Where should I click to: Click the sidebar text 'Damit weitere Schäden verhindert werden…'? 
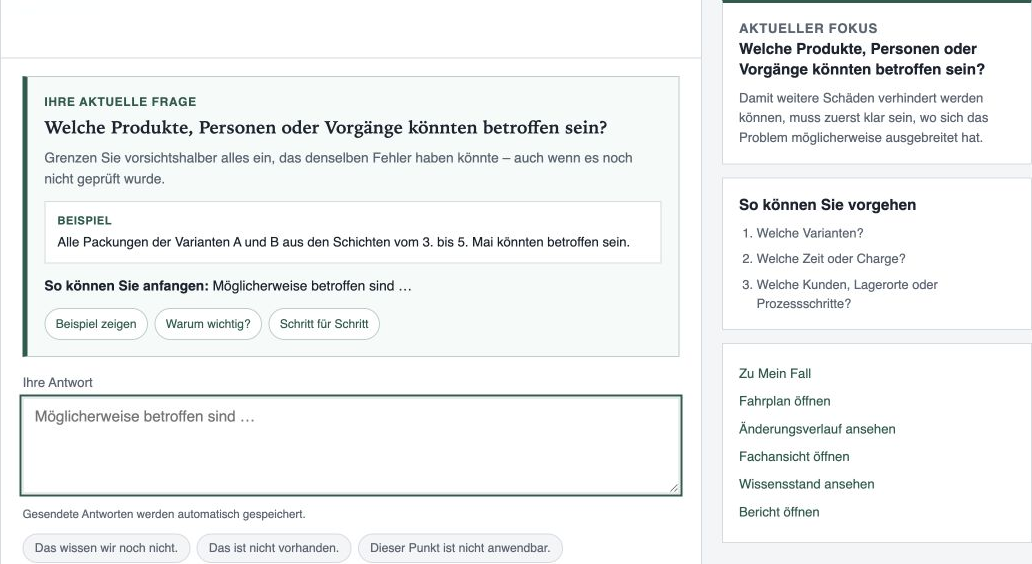click(x=864, y=118)
